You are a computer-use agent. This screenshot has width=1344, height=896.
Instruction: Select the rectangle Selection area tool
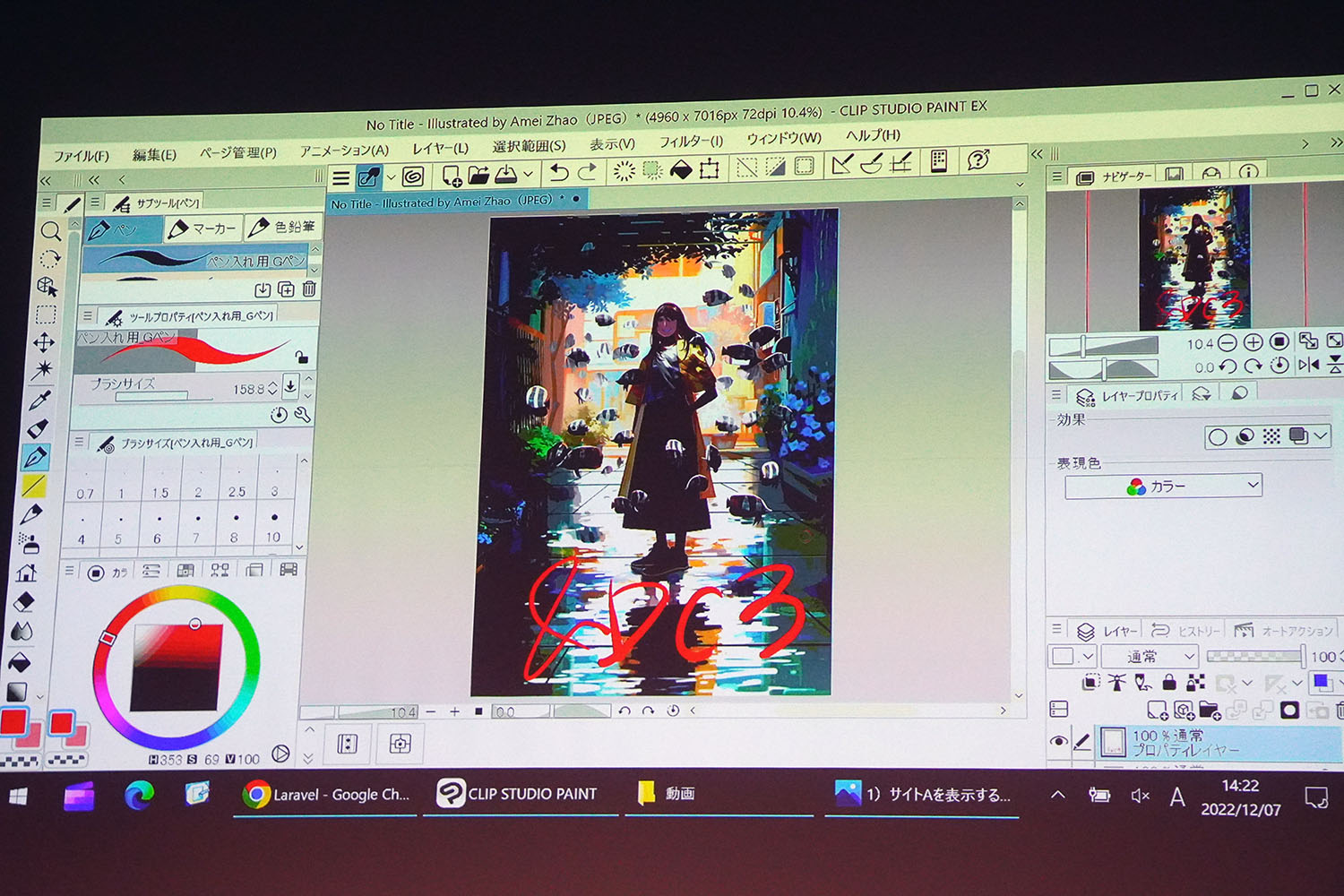pyautogui.click(x=46, y=314)
